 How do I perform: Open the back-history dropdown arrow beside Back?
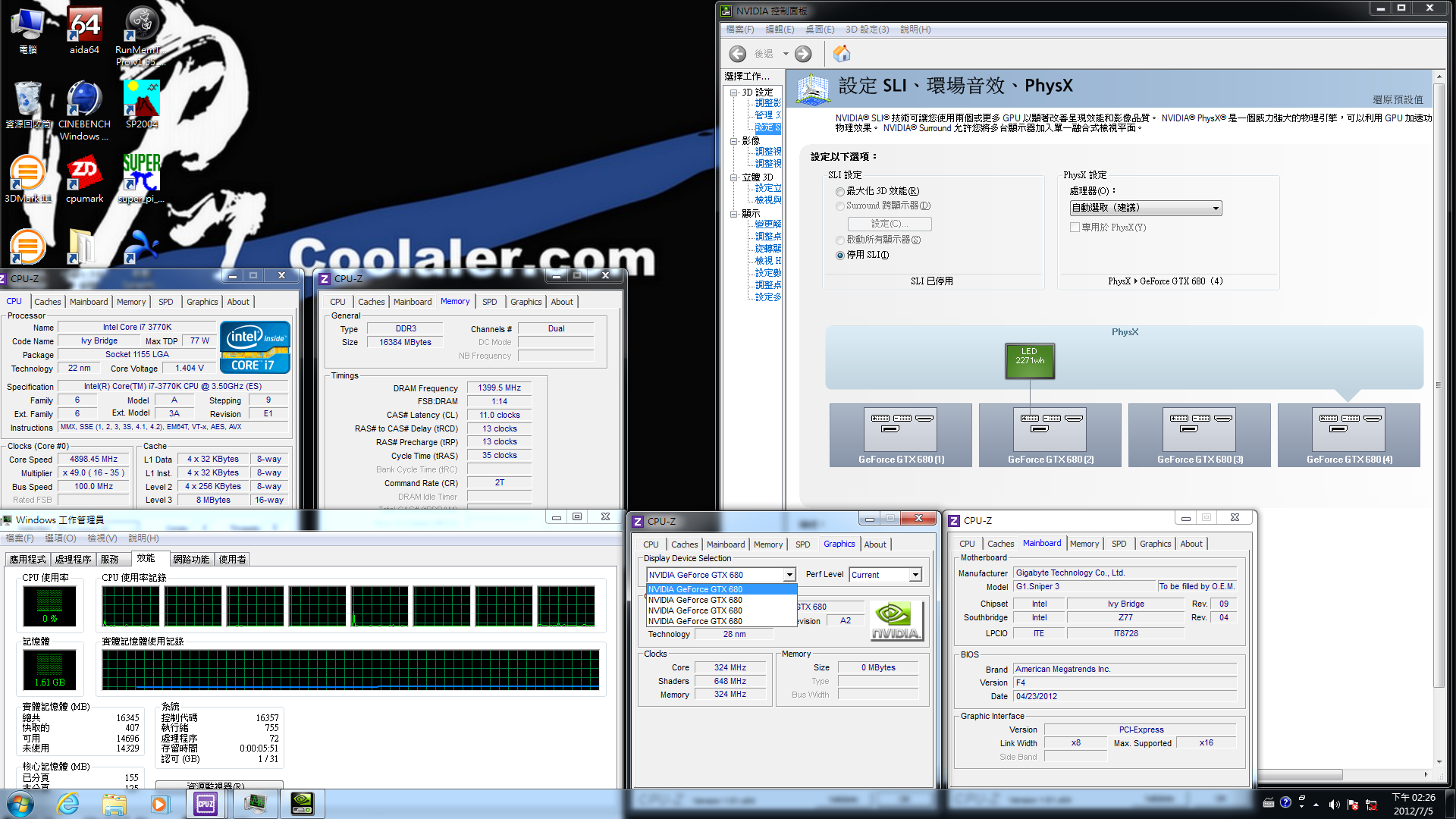(x=786, y=54)
